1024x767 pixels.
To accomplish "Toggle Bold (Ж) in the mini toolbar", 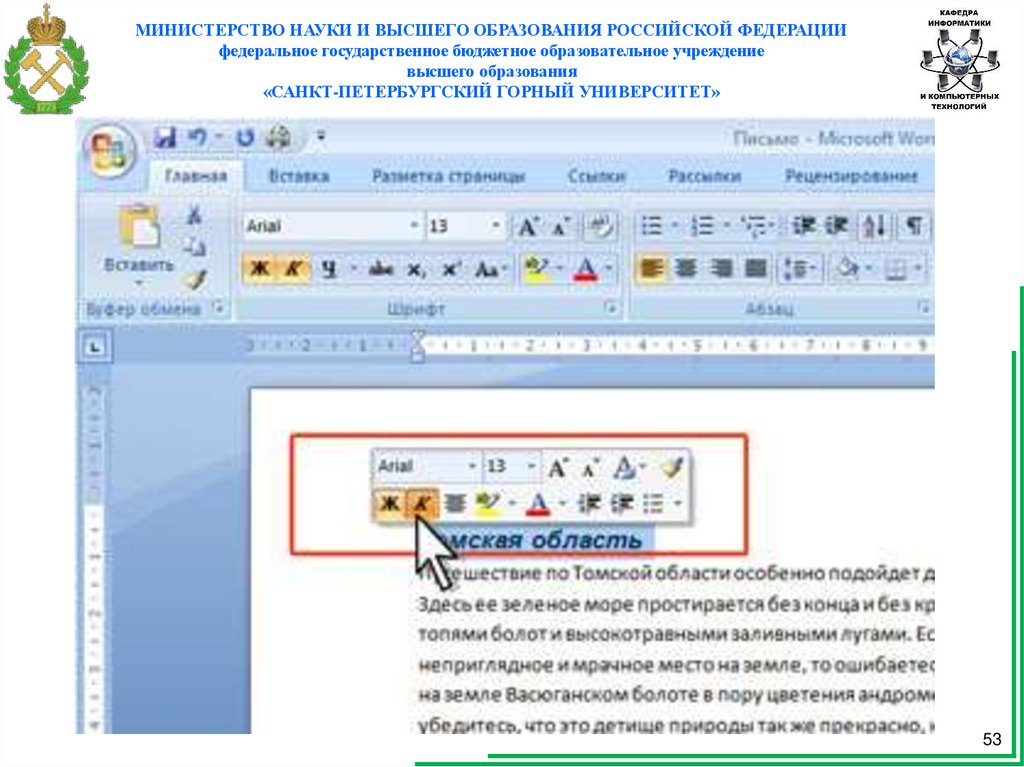I will pyautogui.click(x=389, y=504).
